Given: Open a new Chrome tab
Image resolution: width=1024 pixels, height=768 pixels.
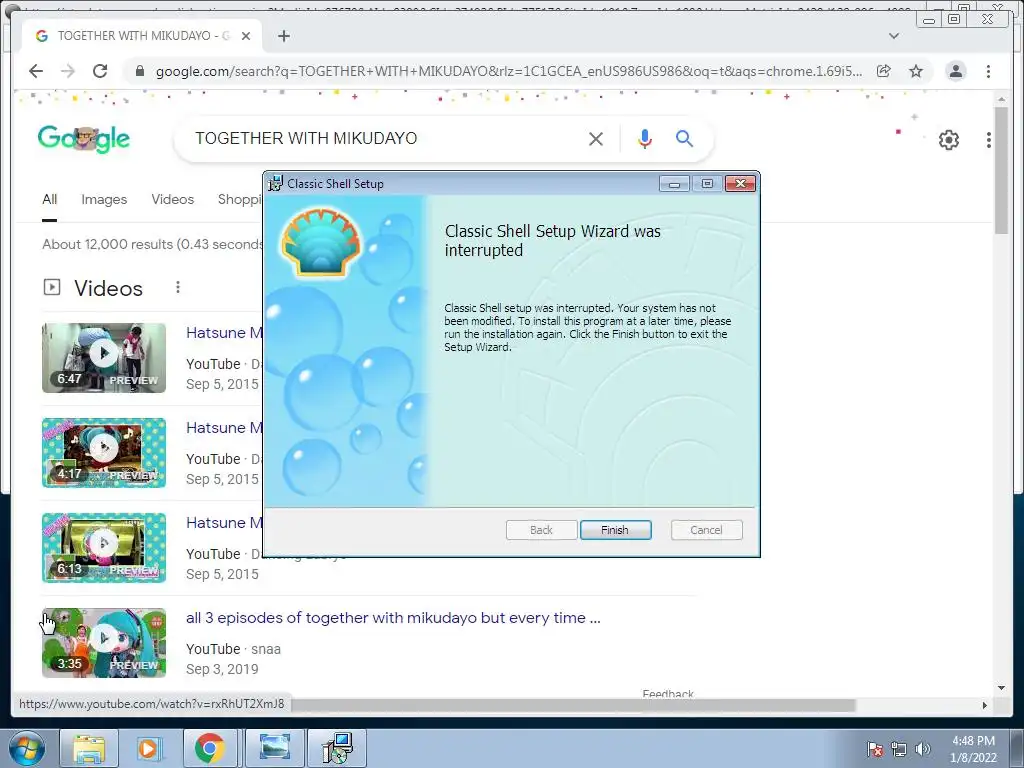Looking at the screenshot, I should [x=283, y=36].
